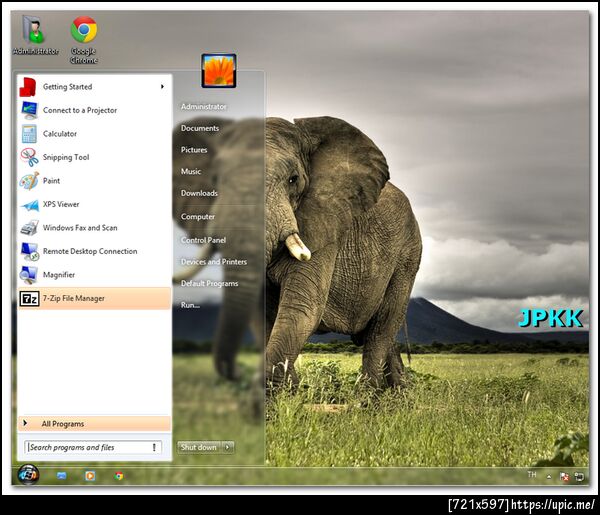Expand the Getting Started submenu arrow
The height and width of the screenshot is (515, 600).
click(162, 87)
